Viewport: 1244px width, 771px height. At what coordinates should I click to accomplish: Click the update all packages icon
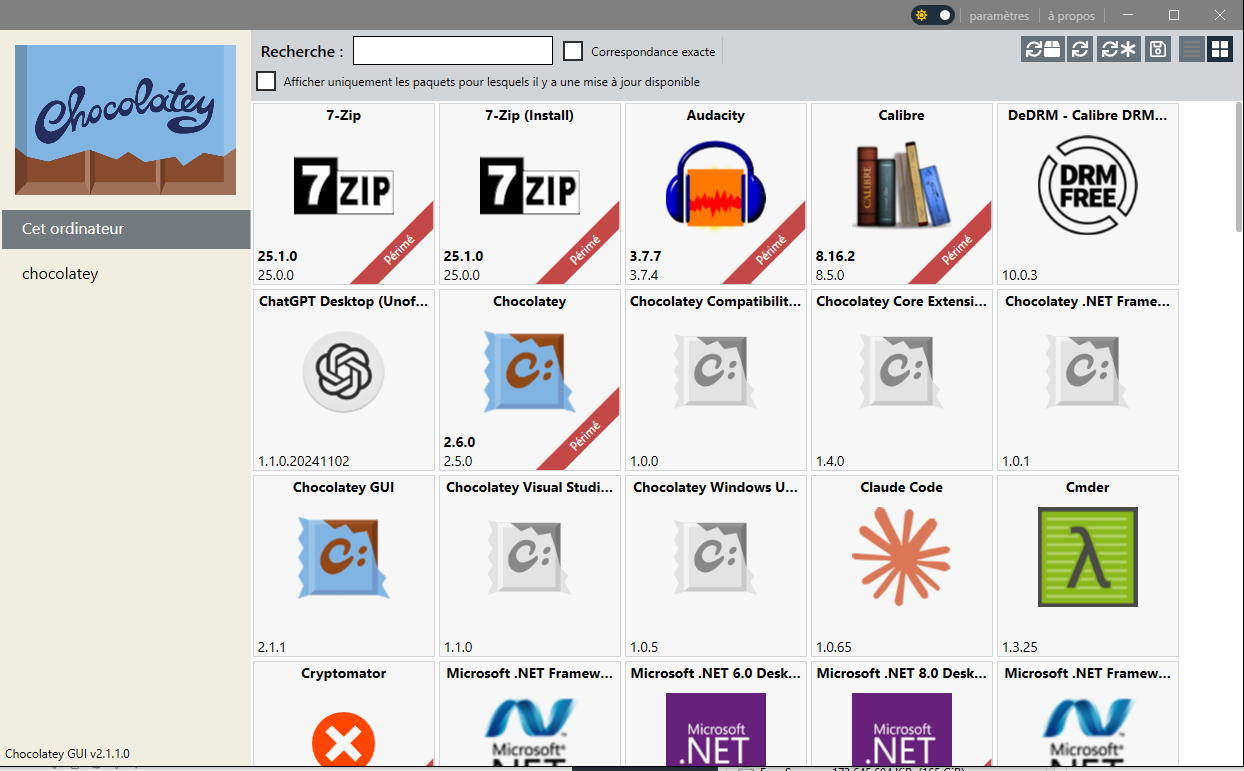tap(1043, 48)
